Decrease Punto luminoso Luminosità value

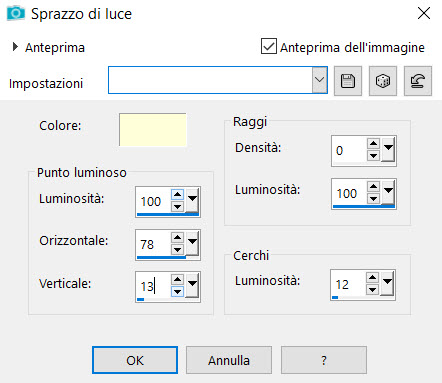tap(177, 207)
